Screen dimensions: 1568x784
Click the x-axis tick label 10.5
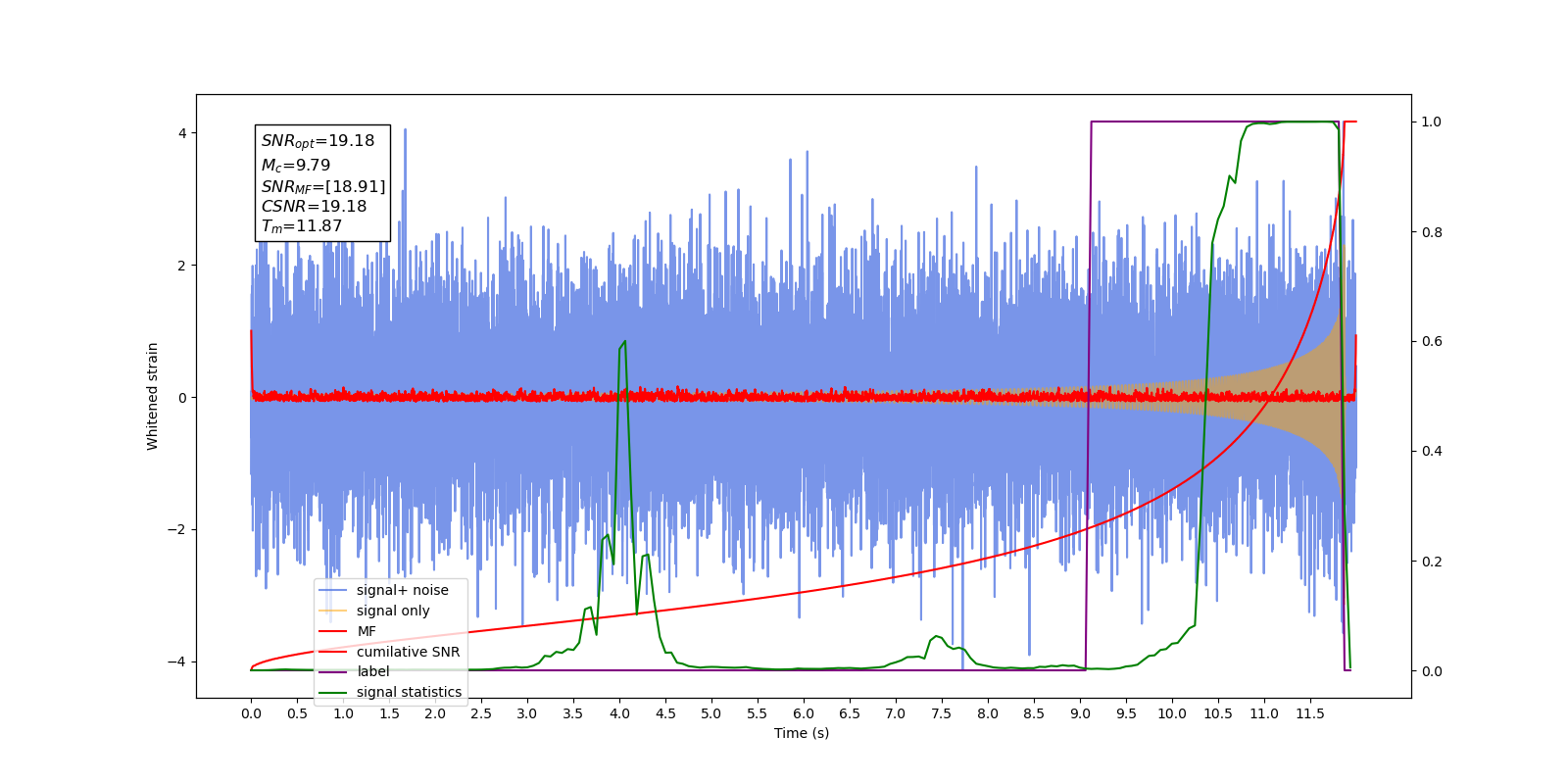(1218, 713)
